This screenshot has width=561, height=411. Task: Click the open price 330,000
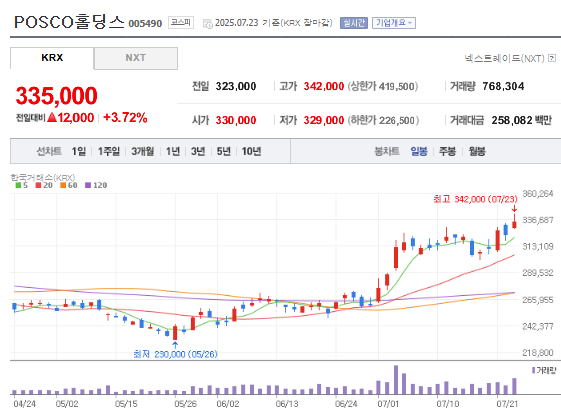click(x=236, y=120)
